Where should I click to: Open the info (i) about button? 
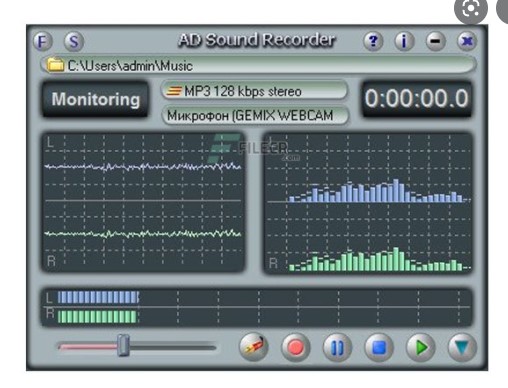[x=404, y=41]
